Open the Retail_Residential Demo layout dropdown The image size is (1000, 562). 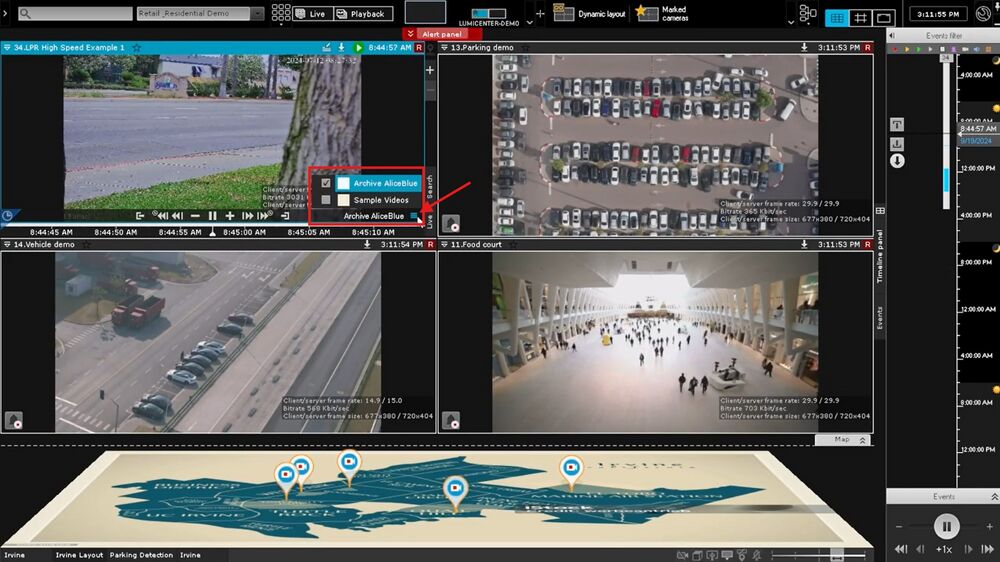pyautogui.click(x=257, y=14)
